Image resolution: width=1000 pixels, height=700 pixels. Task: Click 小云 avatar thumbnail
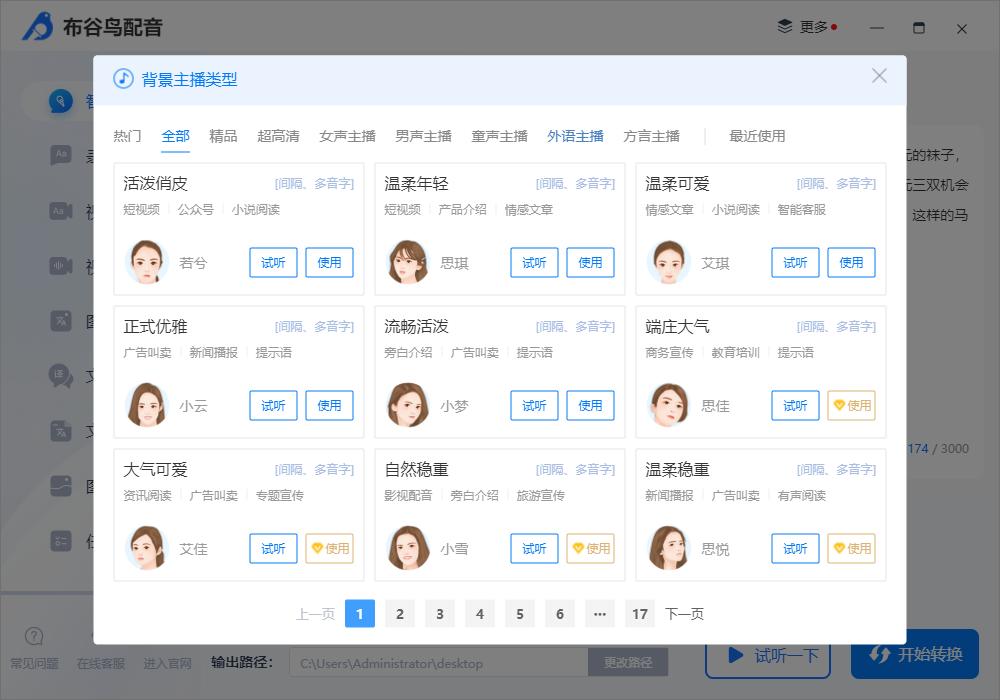(x=147, y=405)
